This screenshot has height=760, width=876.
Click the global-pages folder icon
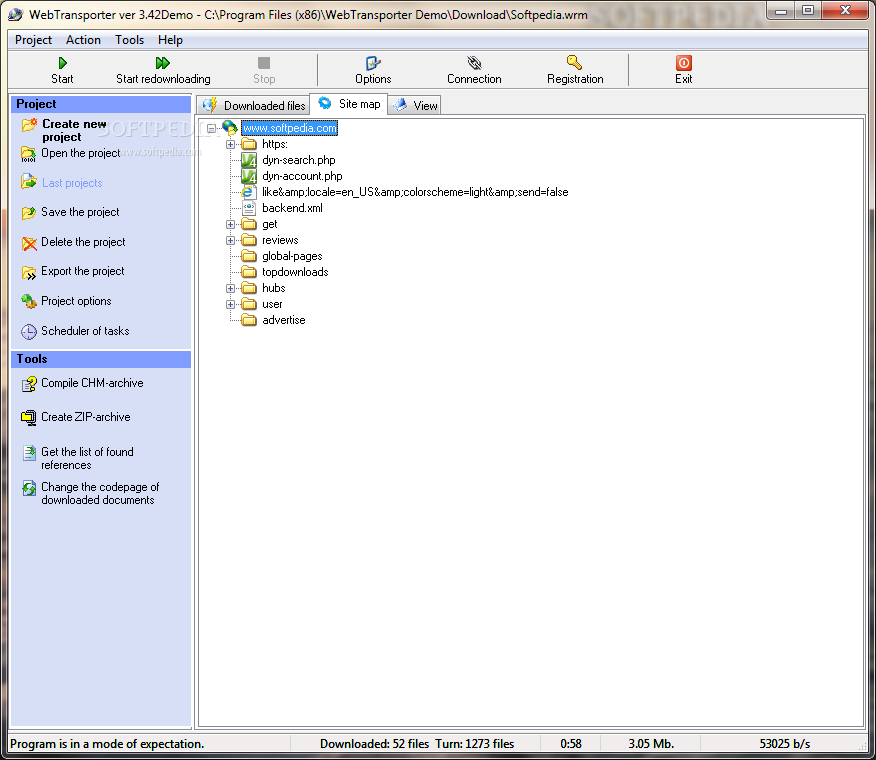click(x=249, y=256)
